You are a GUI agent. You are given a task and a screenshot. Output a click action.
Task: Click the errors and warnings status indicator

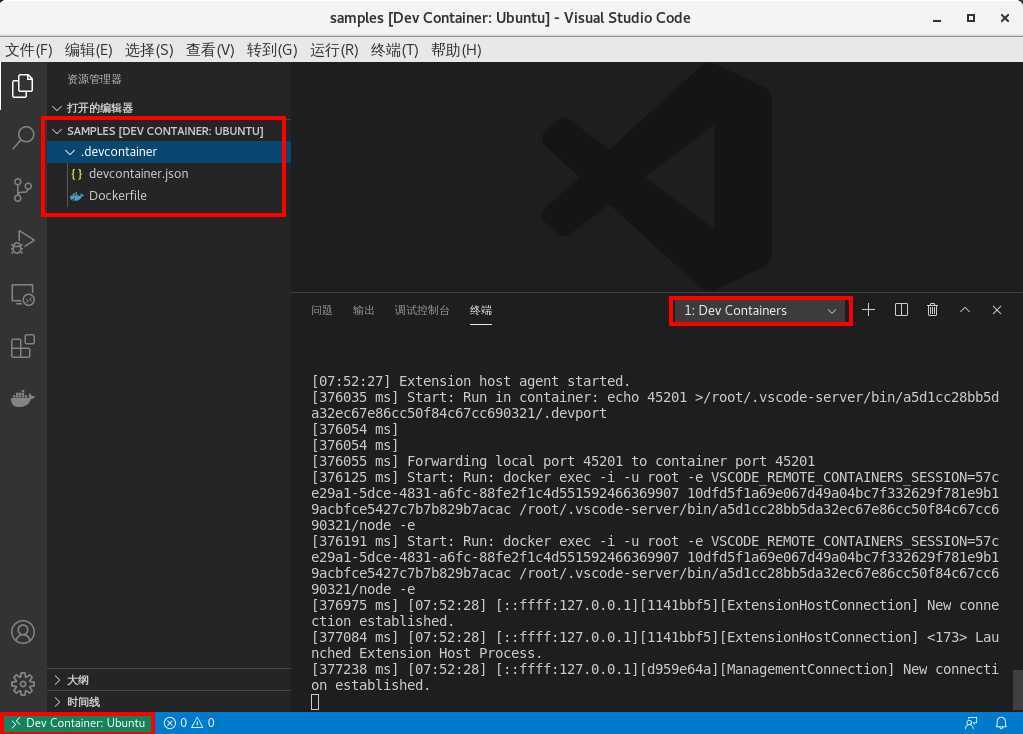(189, 723)
